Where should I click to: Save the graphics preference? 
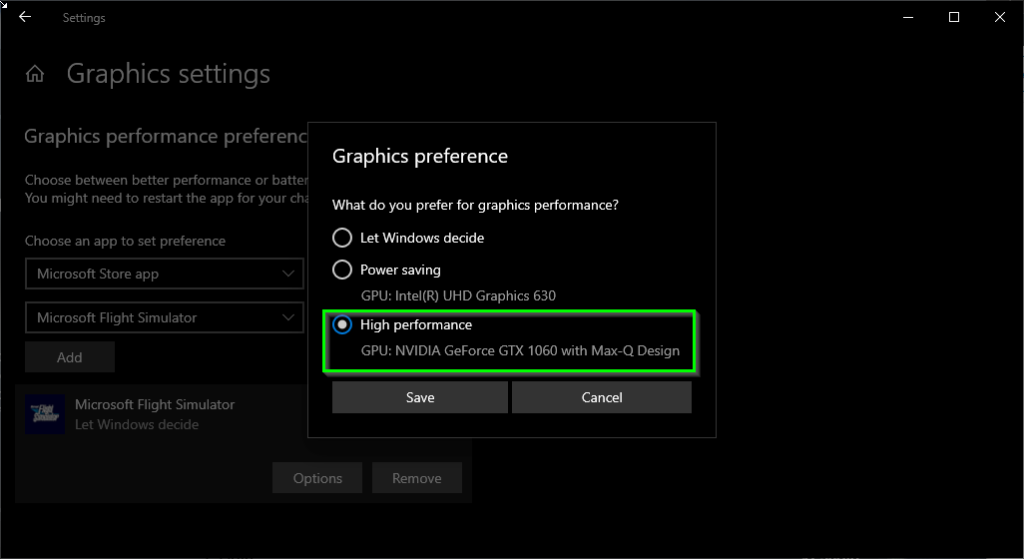(x=420, y=397)
